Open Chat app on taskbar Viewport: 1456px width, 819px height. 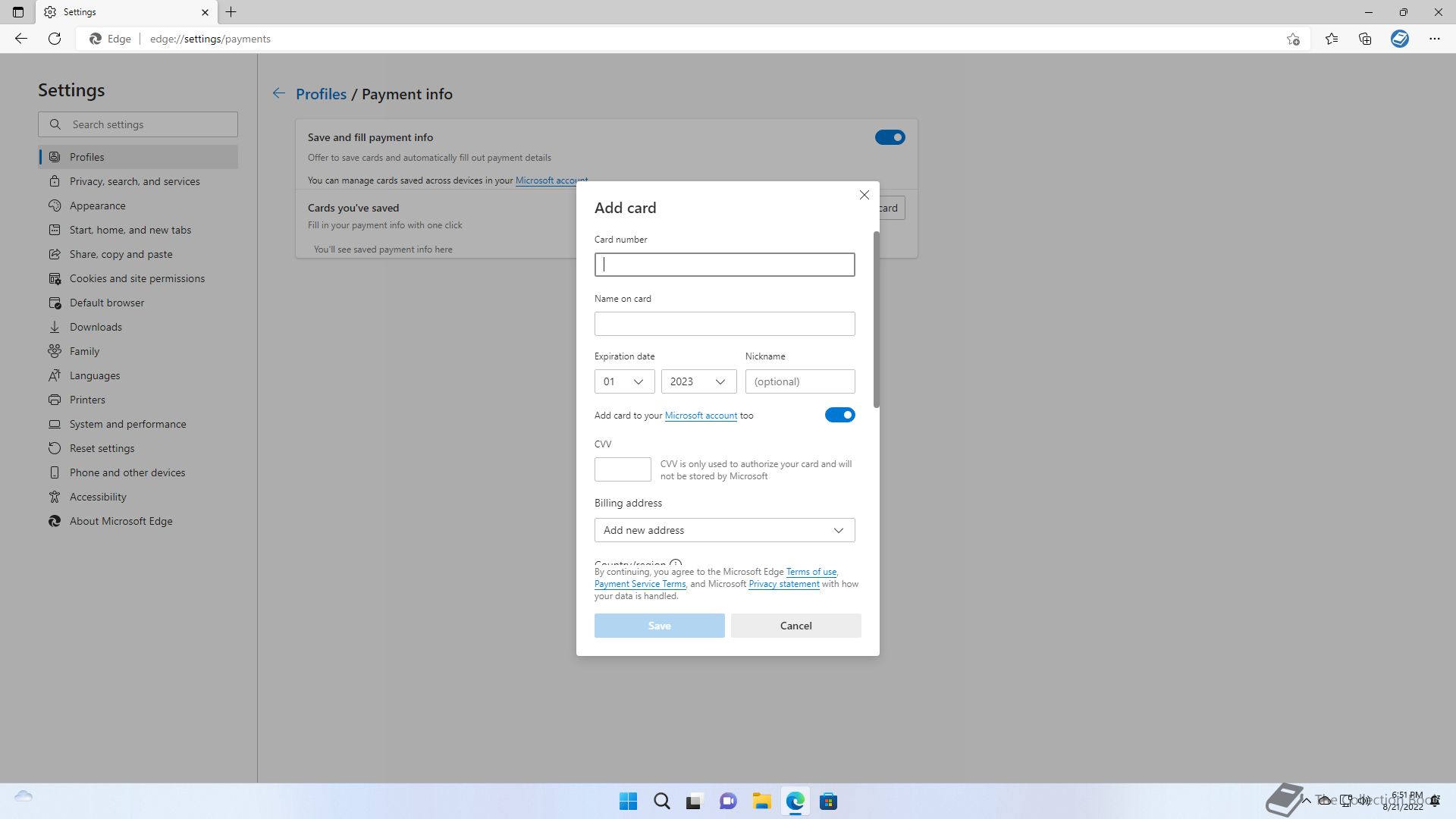coord(728,802)
